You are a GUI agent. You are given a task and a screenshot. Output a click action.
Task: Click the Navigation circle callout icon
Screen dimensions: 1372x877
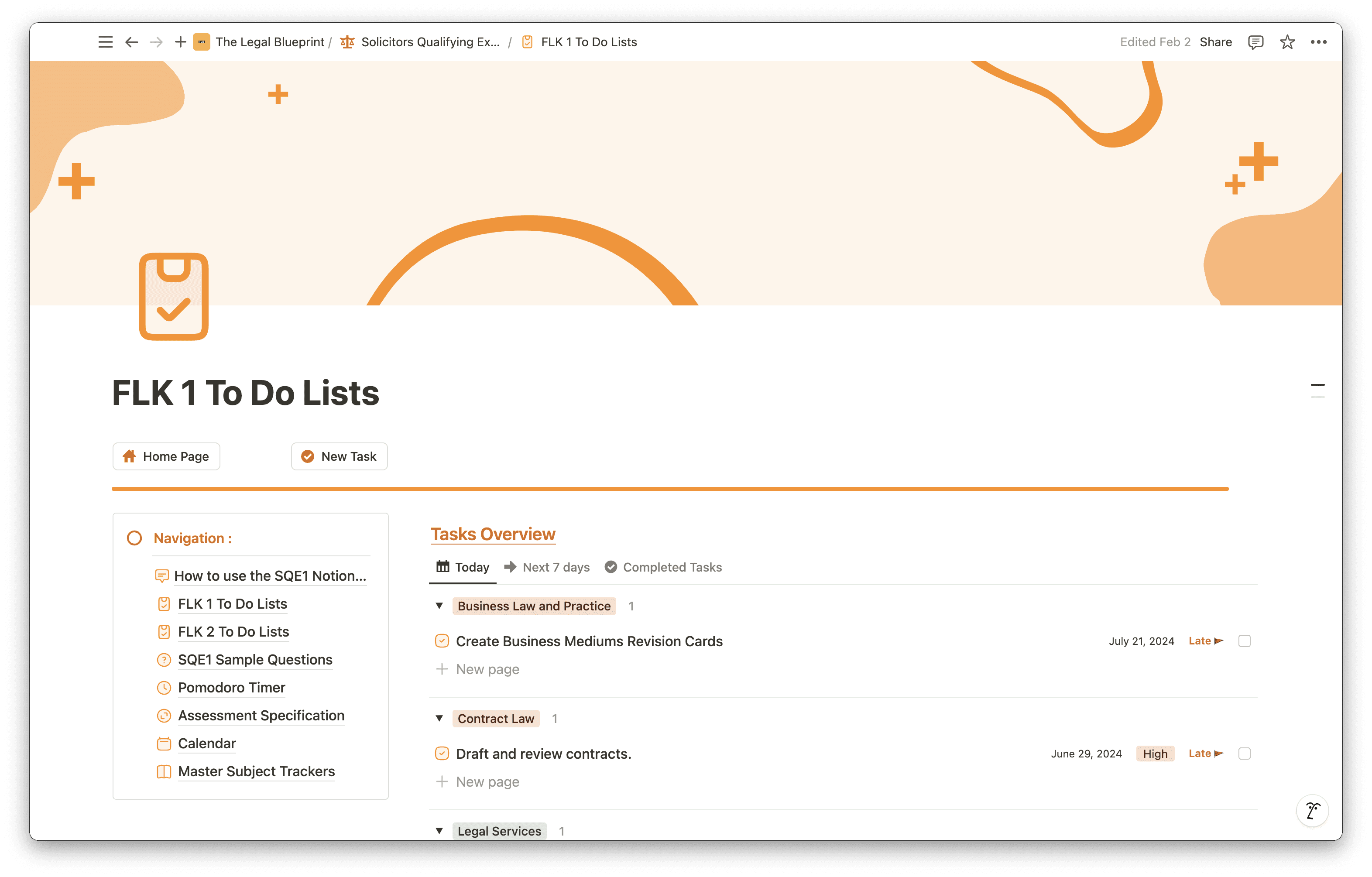tap(134, 538)
